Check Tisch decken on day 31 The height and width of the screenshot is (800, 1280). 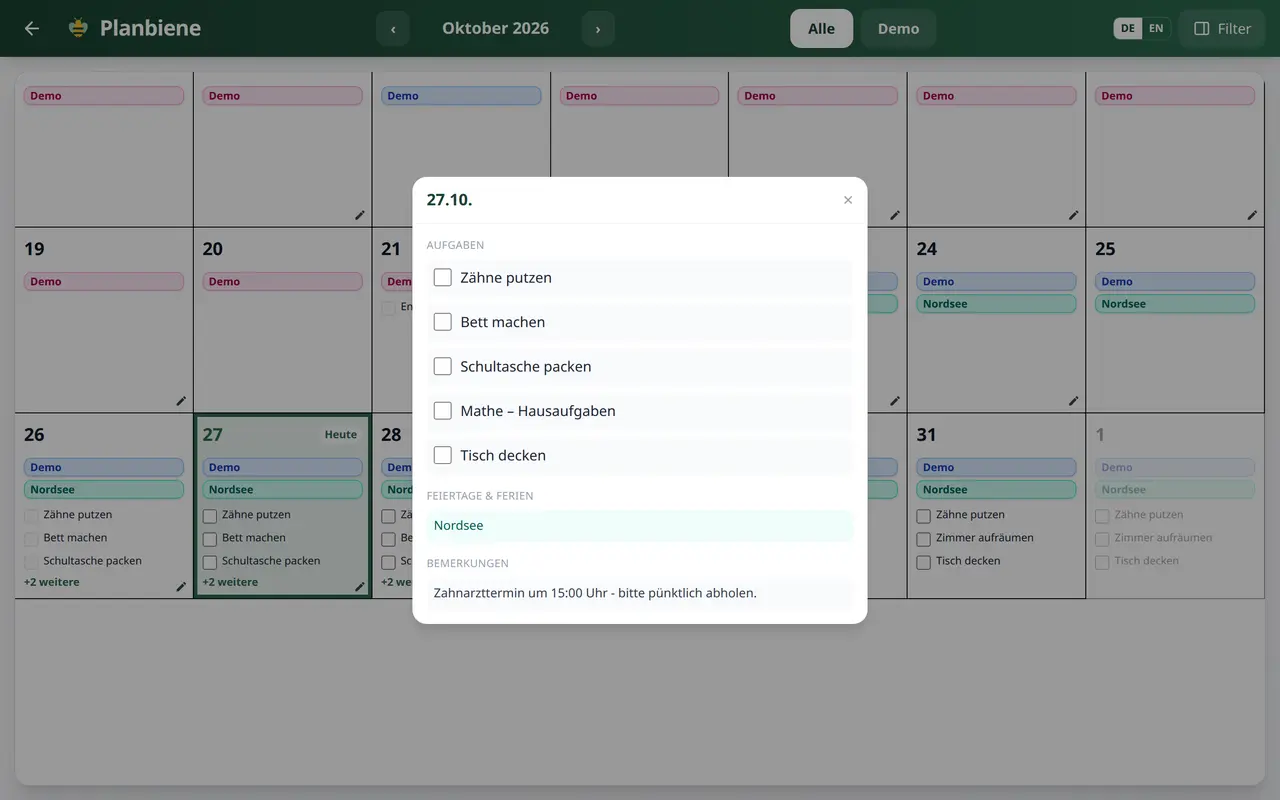point(924,562)
